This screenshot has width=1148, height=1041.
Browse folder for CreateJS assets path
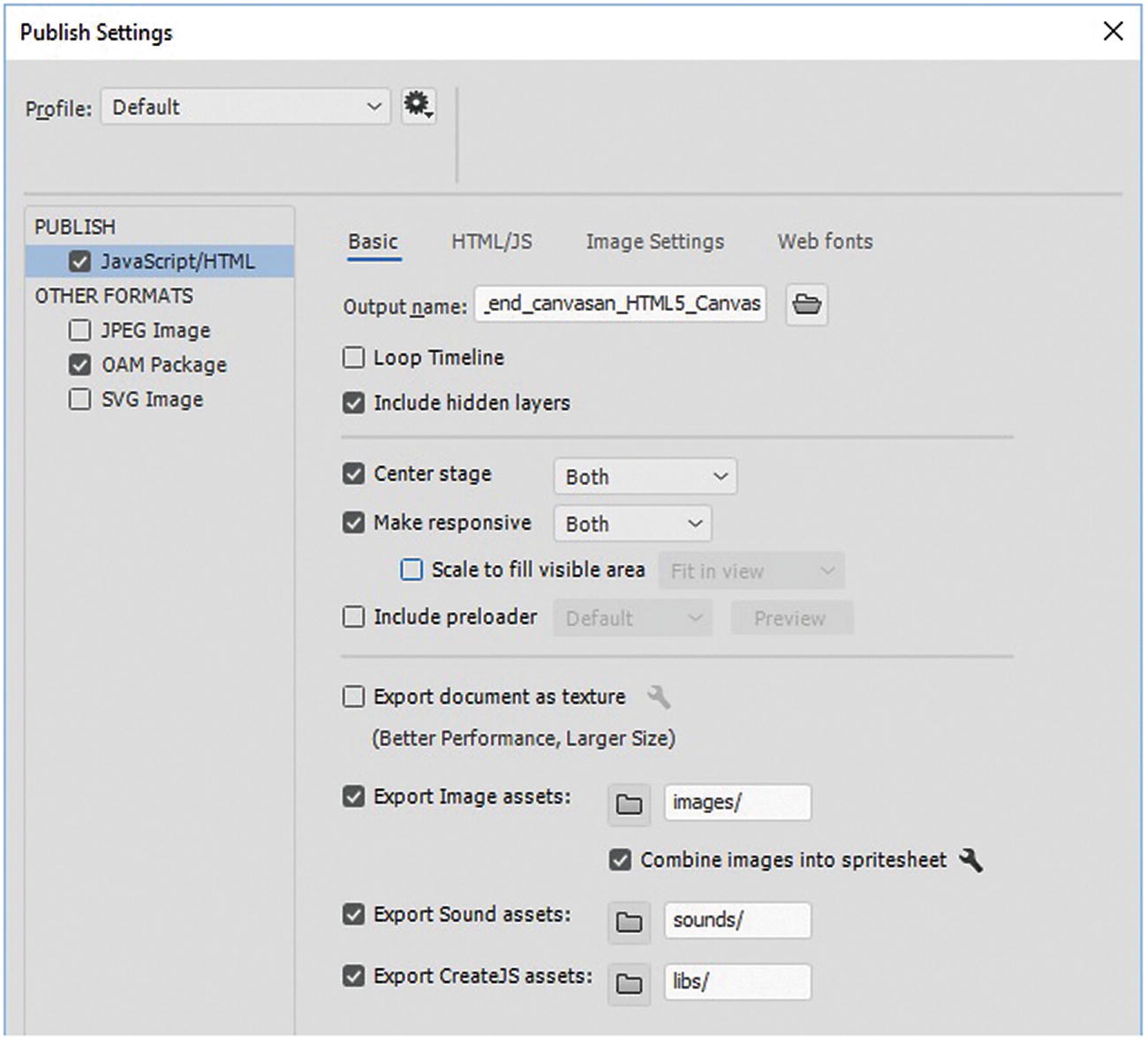(629, 982)
